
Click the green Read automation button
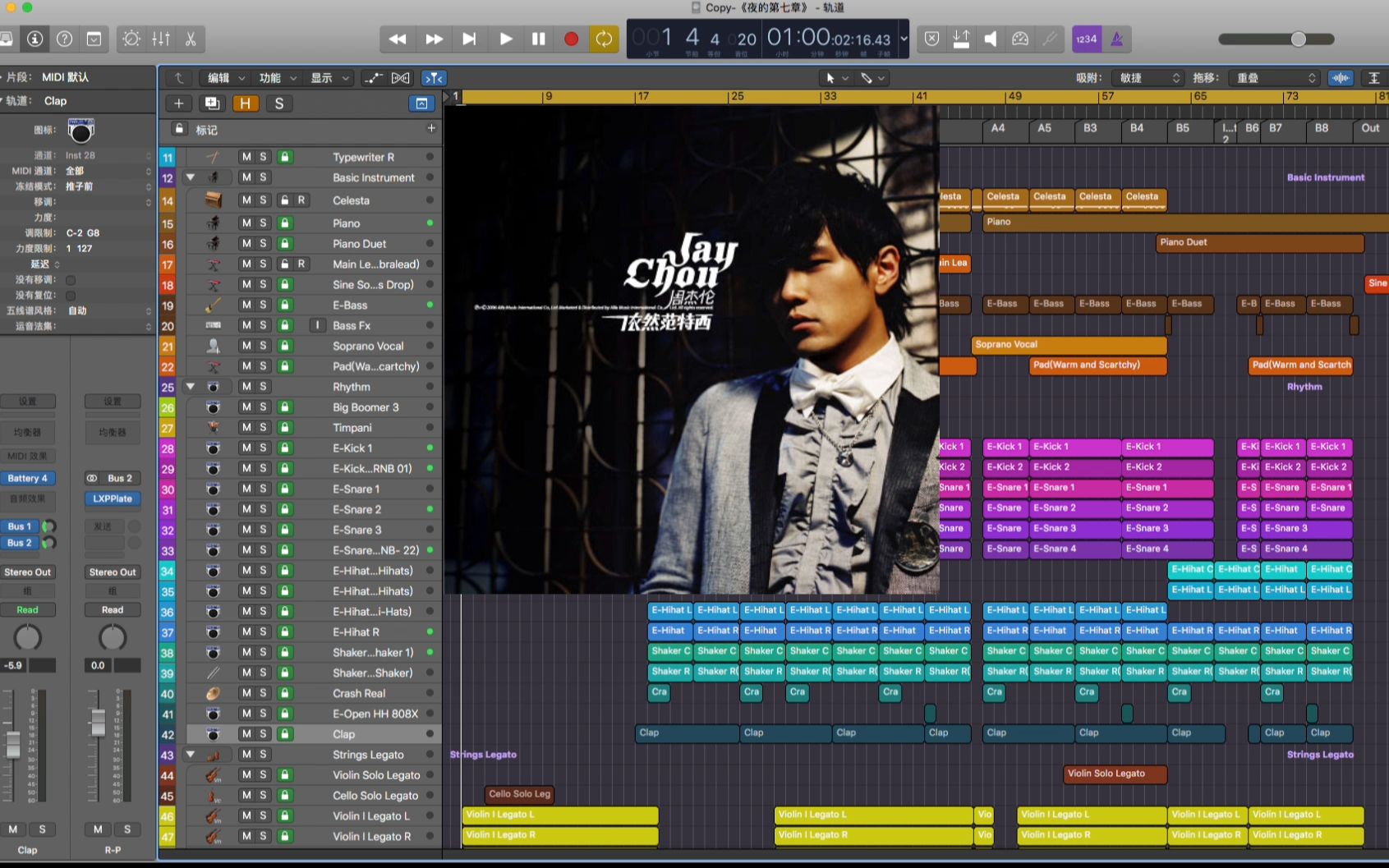(x=28, y=610)
